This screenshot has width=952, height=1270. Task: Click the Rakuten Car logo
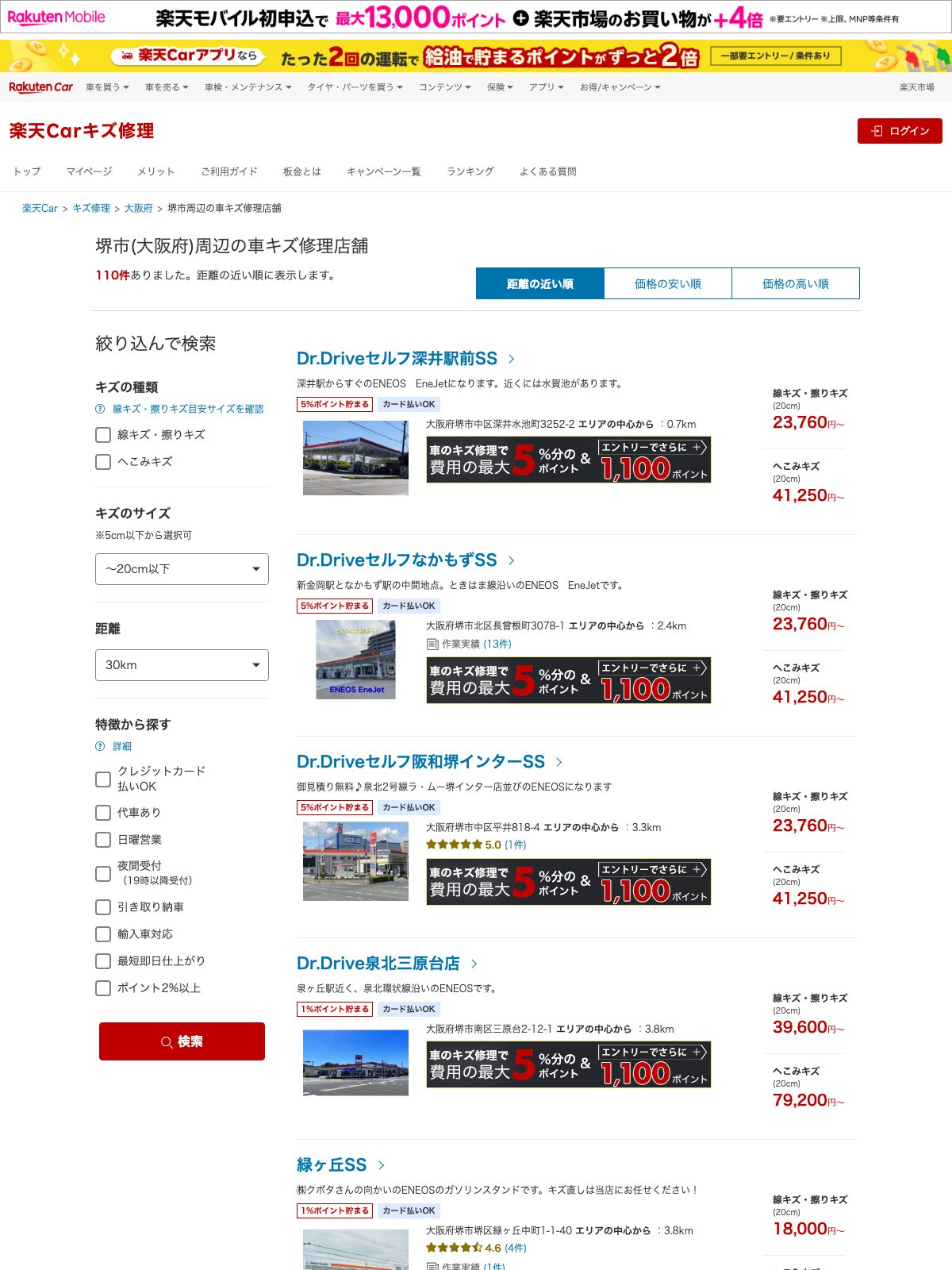[x=40, y=87]
